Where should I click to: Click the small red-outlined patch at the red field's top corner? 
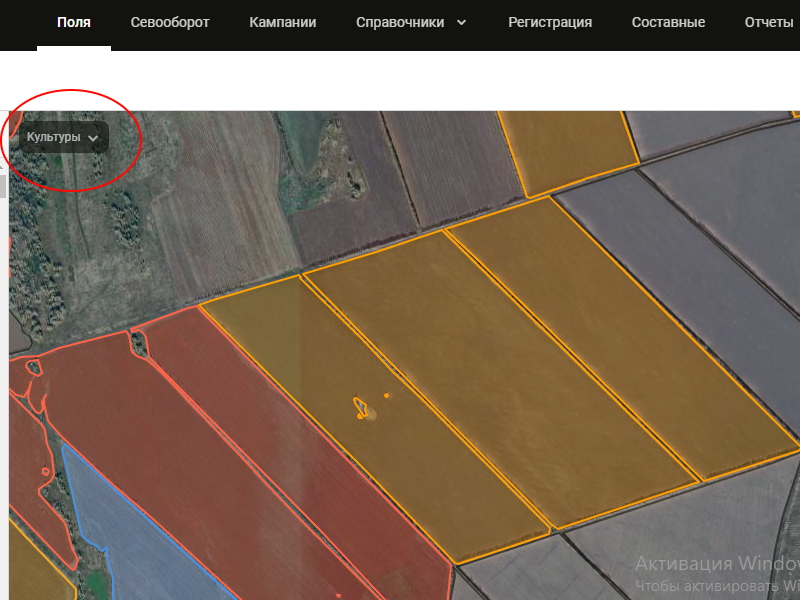[138, 344]
